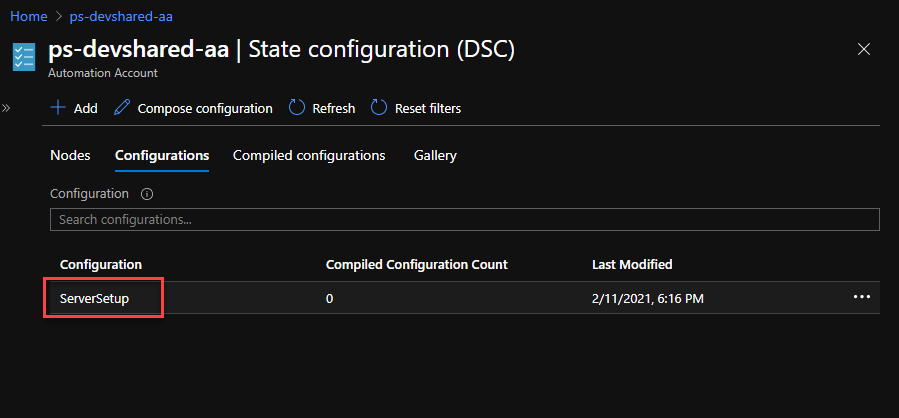Go to the Gallery tab
Screen dimensions: 899x418
point(435,155)
